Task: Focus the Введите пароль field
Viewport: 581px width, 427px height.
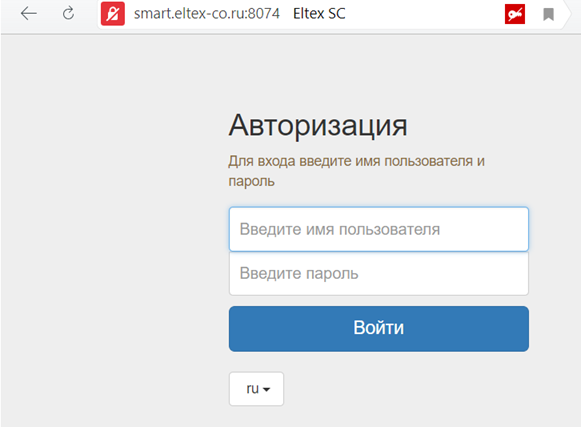Action: click(x=379, y=274)
